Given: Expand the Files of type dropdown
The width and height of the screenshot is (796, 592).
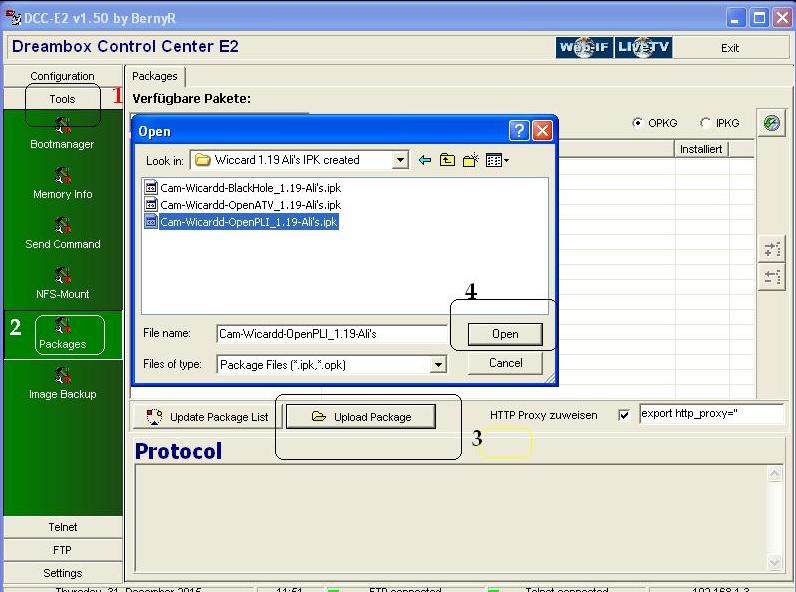Looking at the screenshot, I should click(x=438, y=365).
